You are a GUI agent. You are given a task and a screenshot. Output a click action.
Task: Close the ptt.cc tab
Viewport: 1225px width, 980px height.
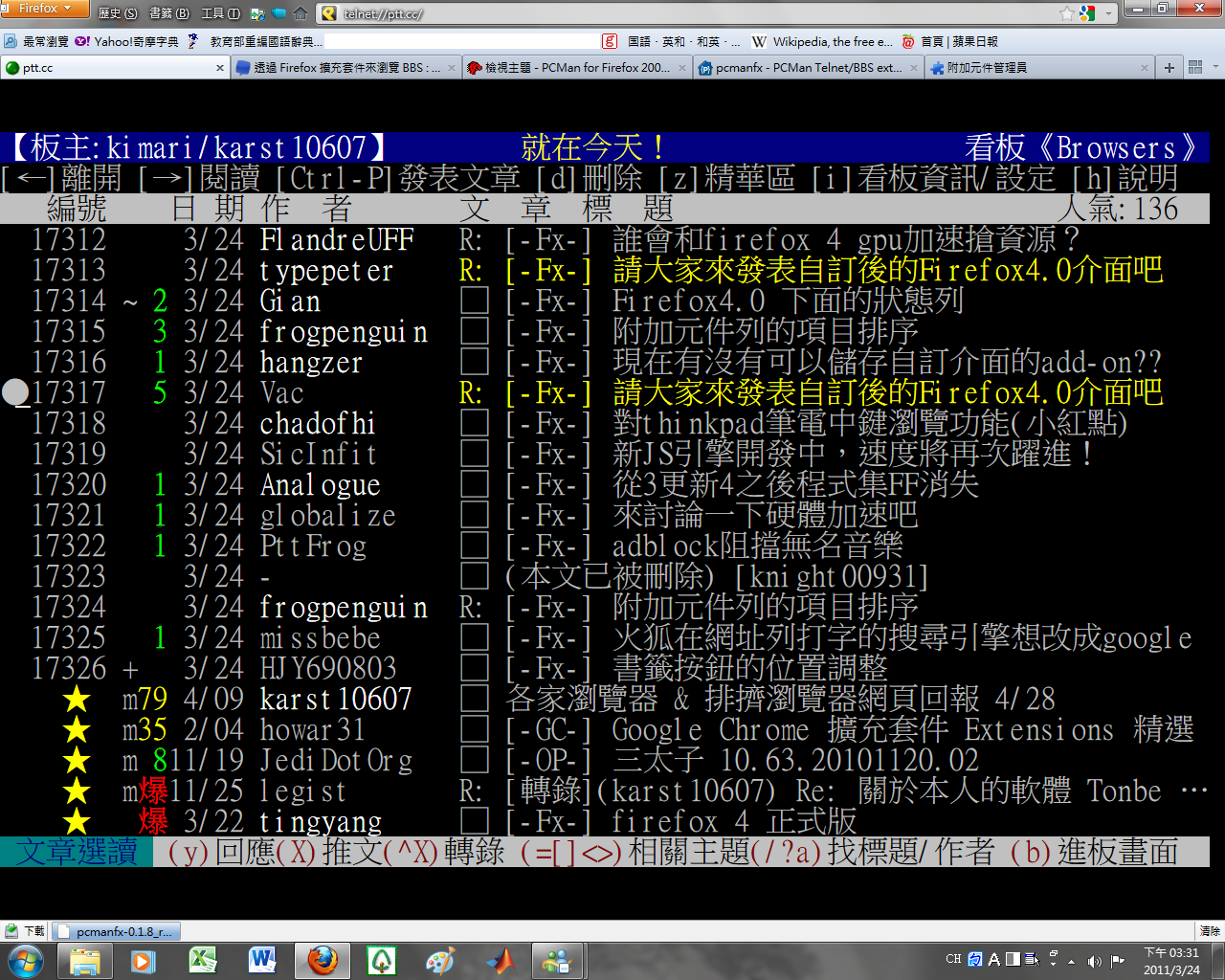tap(220, 68)
